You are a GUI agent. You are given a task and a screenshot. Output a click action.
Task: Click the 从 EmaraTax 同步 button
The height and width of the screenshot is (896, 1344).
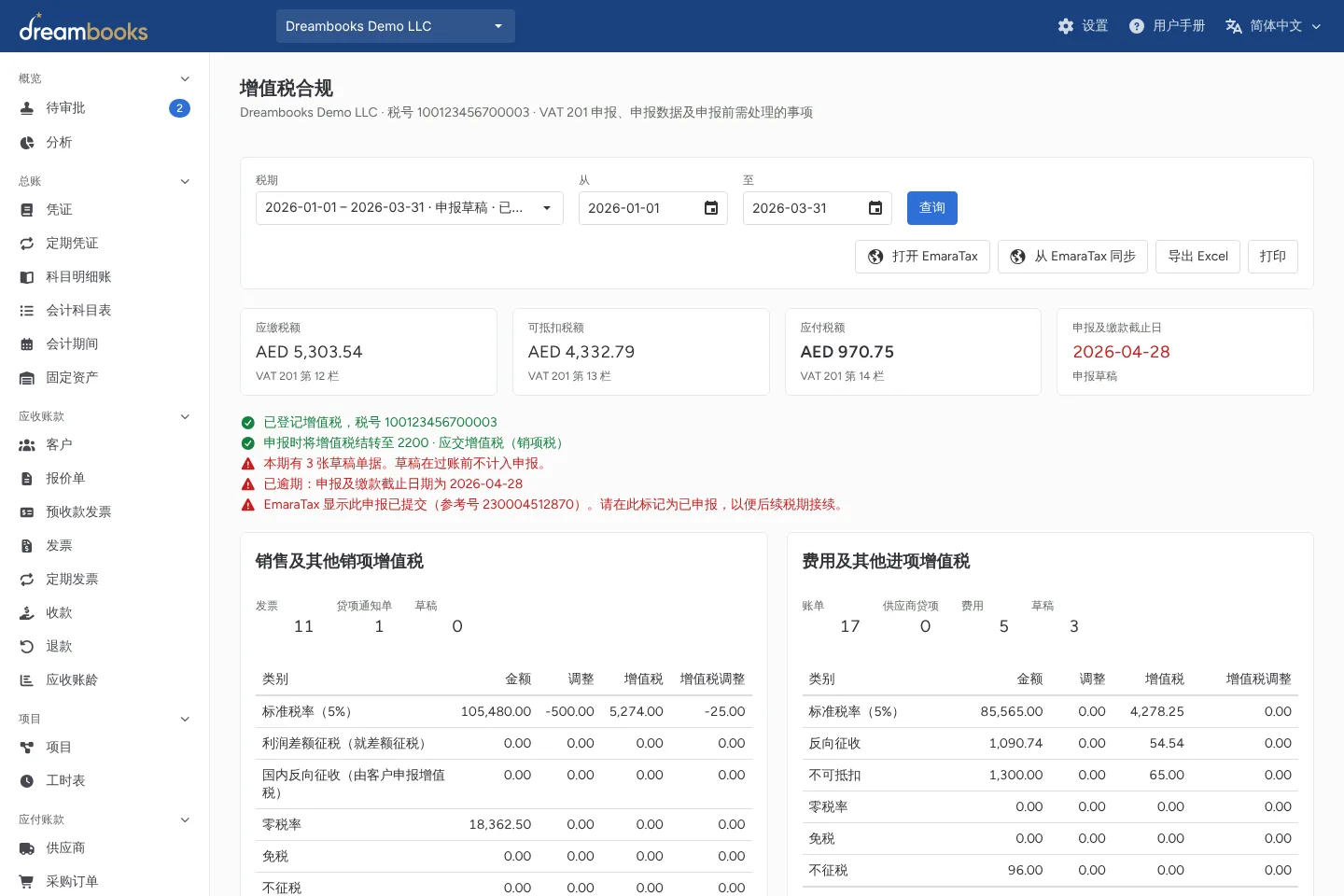1073,257
